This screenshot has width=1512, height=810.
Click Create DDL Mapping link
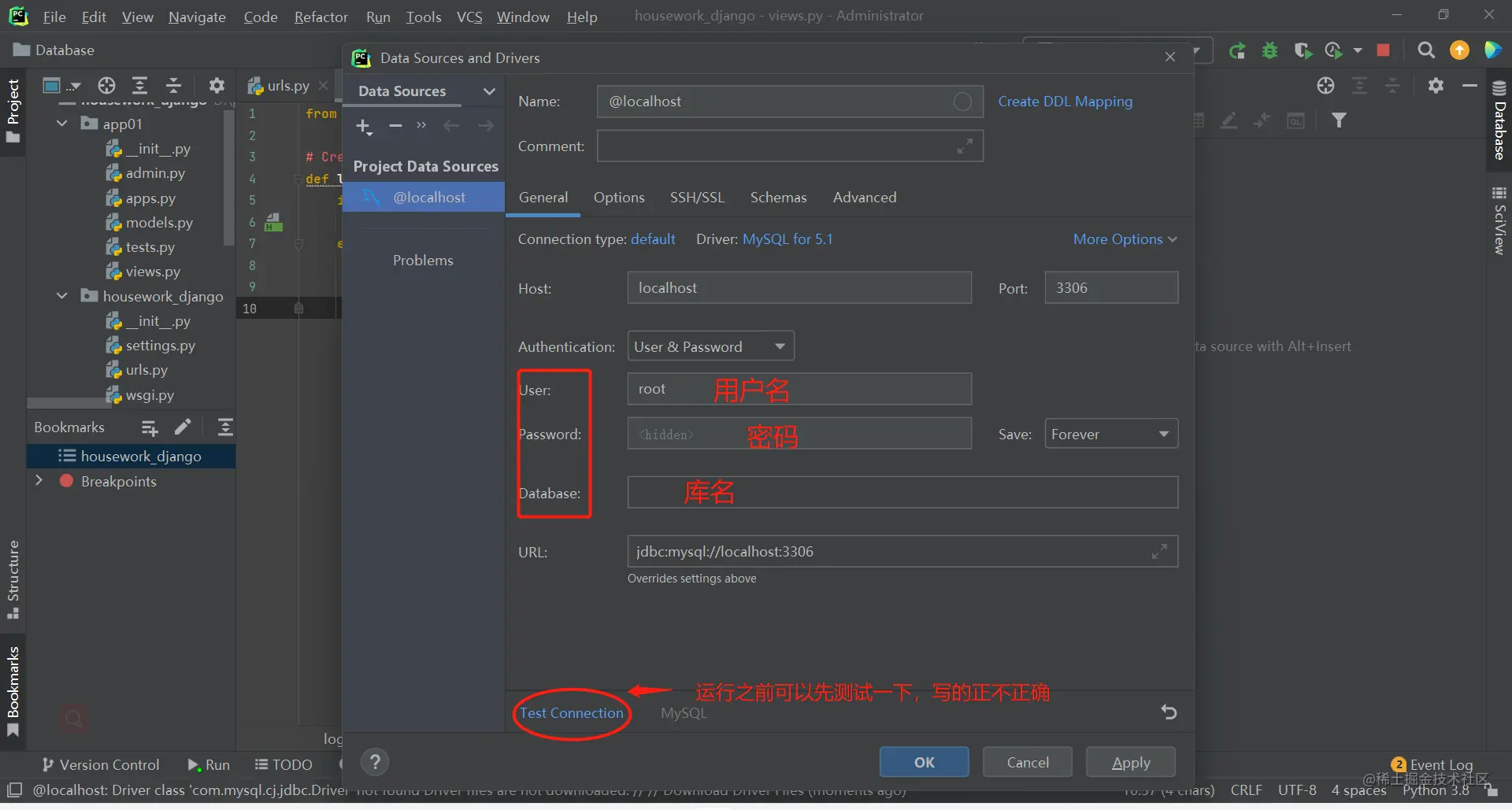1065,102
